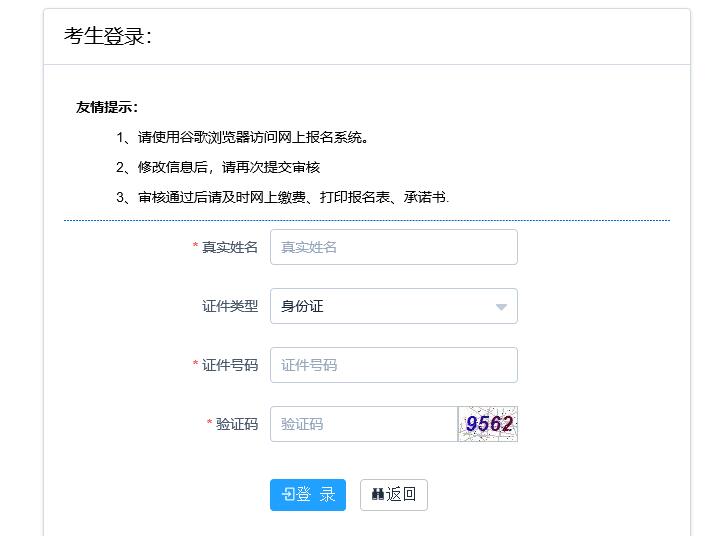The height and width of the screenshot is (536, 706).
Task: Click into the 证件号码 text box
Action: 393,365
